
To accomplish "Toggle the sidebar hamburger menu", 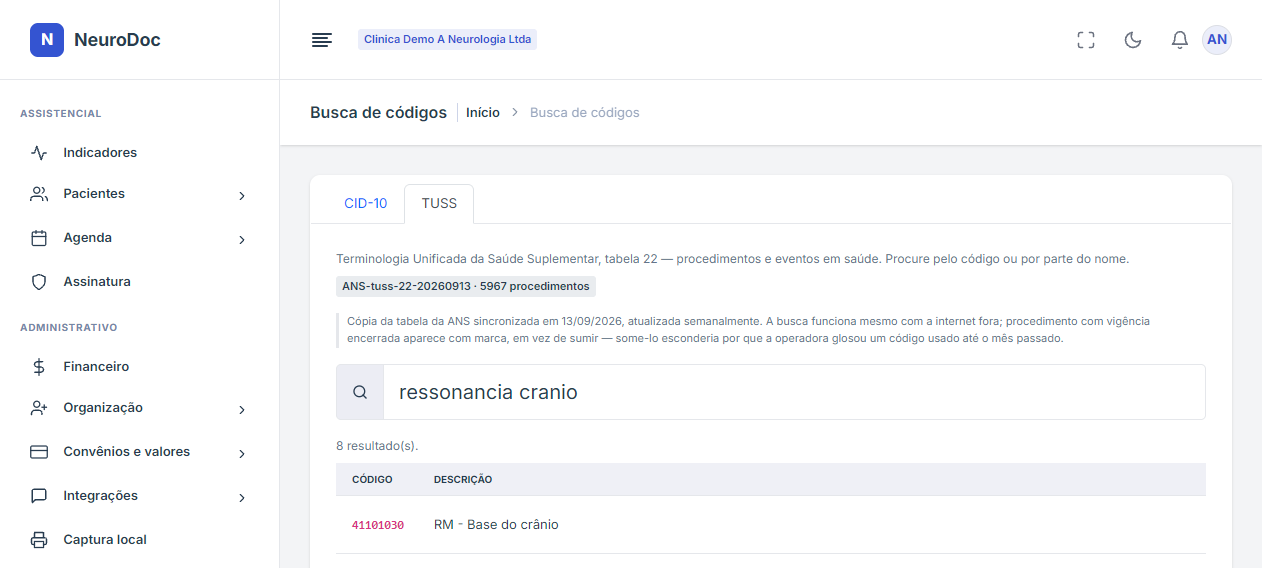I will click(321, 40).
